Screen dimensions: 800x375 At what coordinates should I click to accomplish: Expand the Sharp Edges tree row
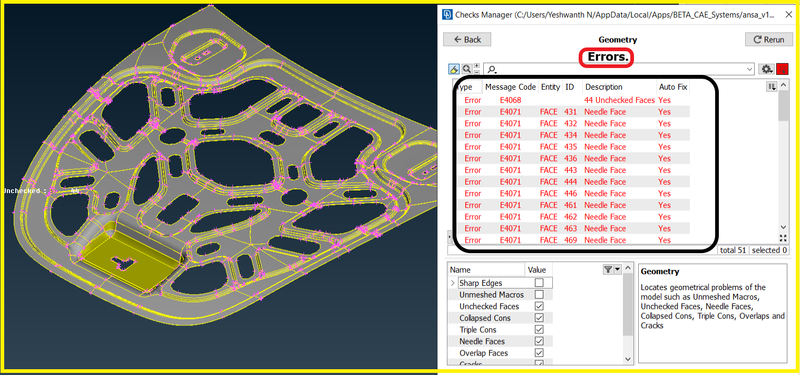453,283
